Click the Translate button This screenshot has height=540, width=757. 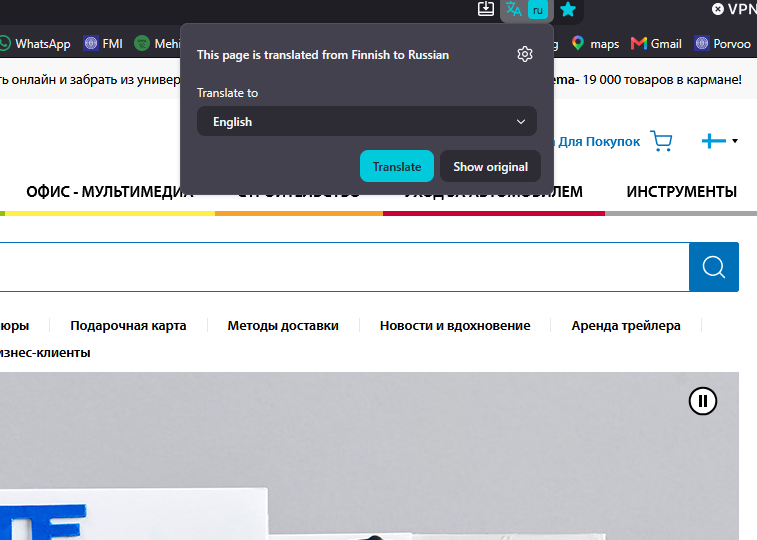point(397,166)
